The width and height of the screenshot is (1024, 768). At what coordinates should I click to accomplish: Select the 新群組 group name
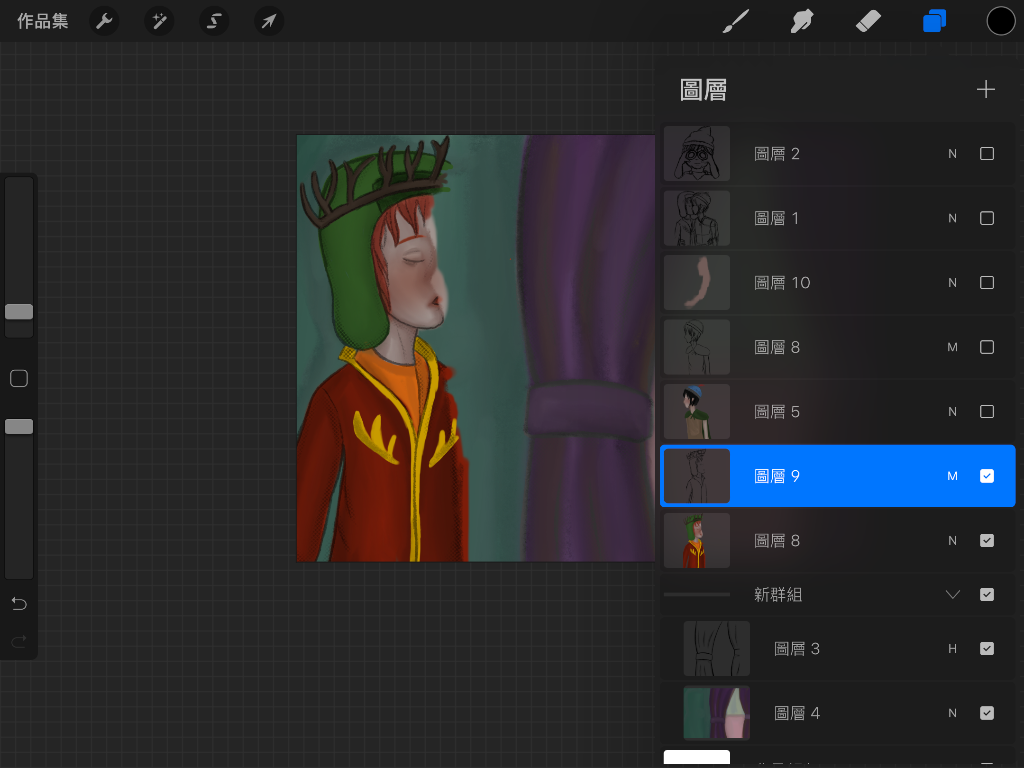(x=778, y=594)
